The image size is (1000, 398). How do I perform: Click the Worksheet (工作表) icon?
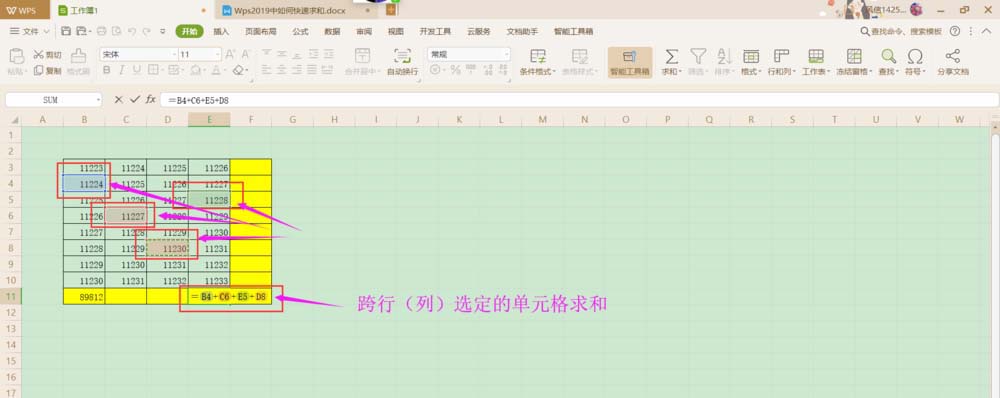pyautogui.click(x=816, y=56)
